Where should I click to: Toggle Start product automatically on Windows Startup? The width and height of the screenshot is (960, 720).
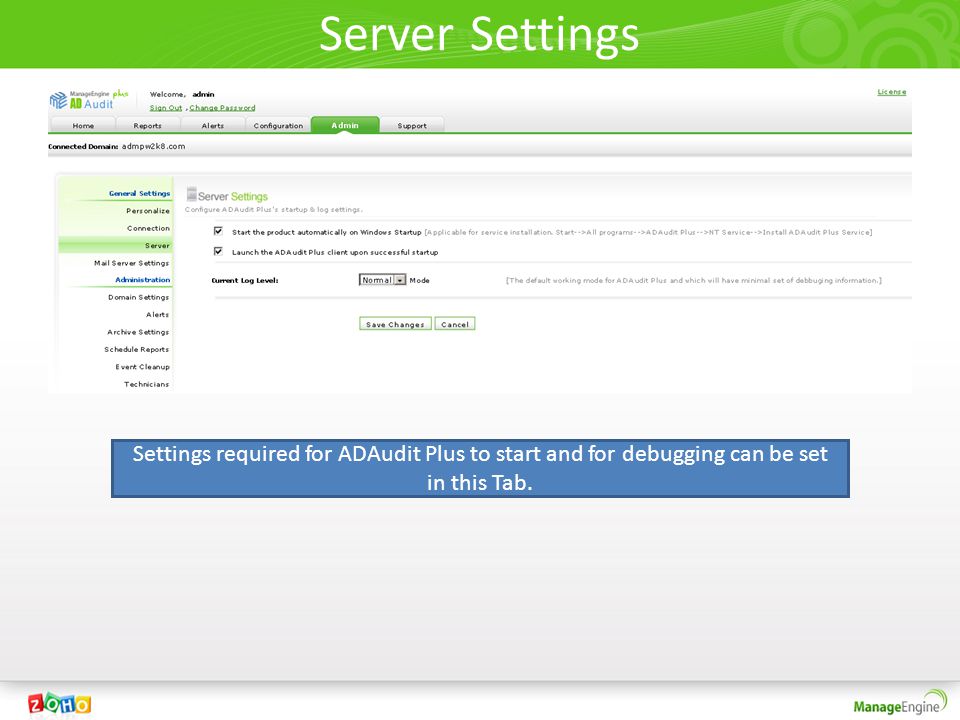point(218,231)
